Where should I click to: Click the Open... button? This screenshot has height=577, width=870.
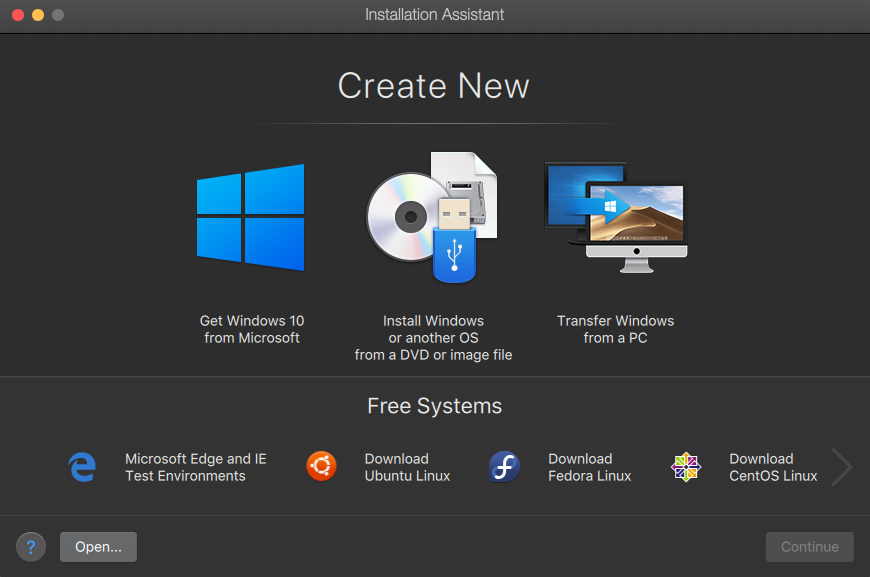(x=98, y=547)
